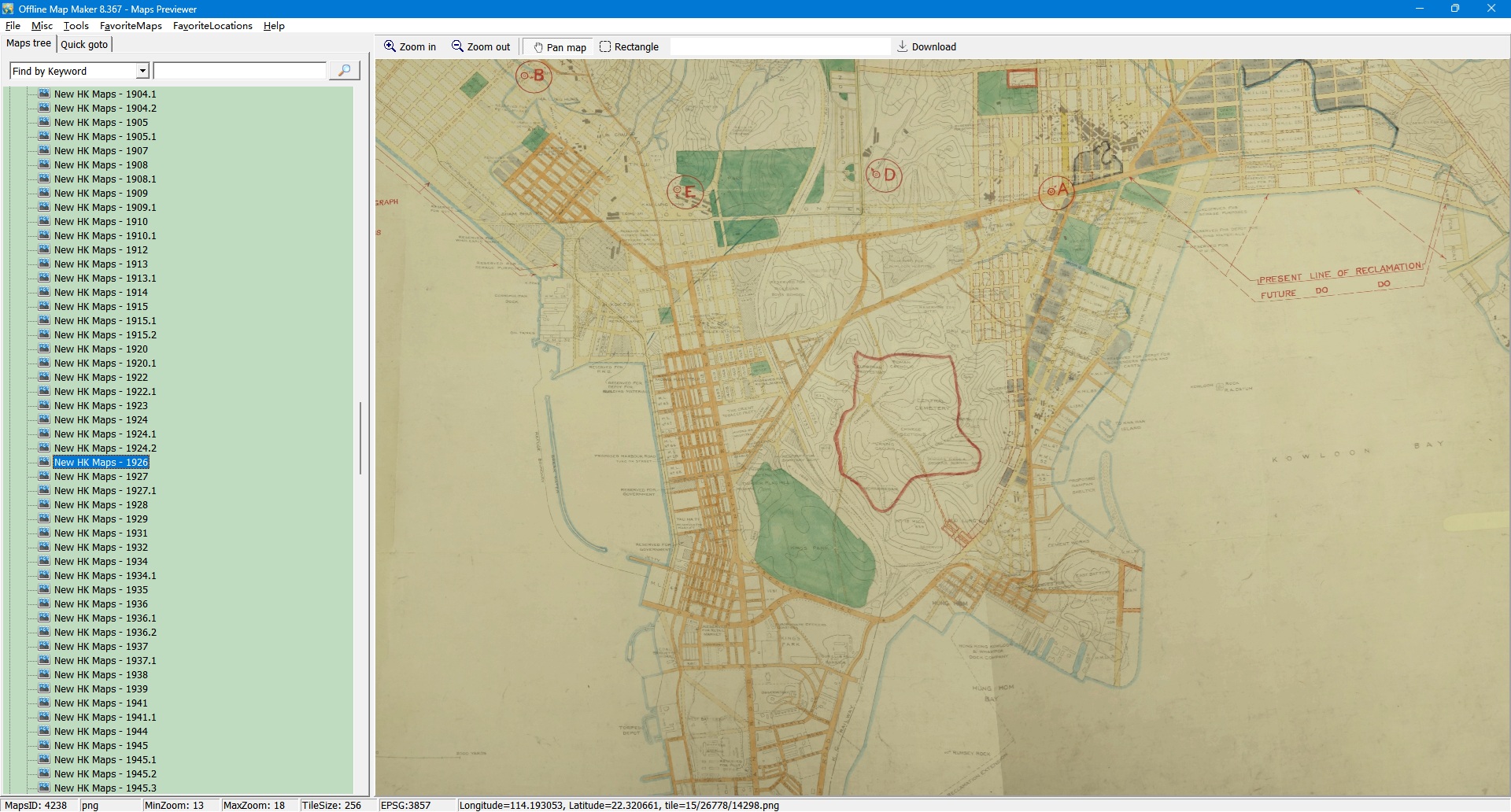Select New HK Maps - 1945.3 entry

[105, 788]
